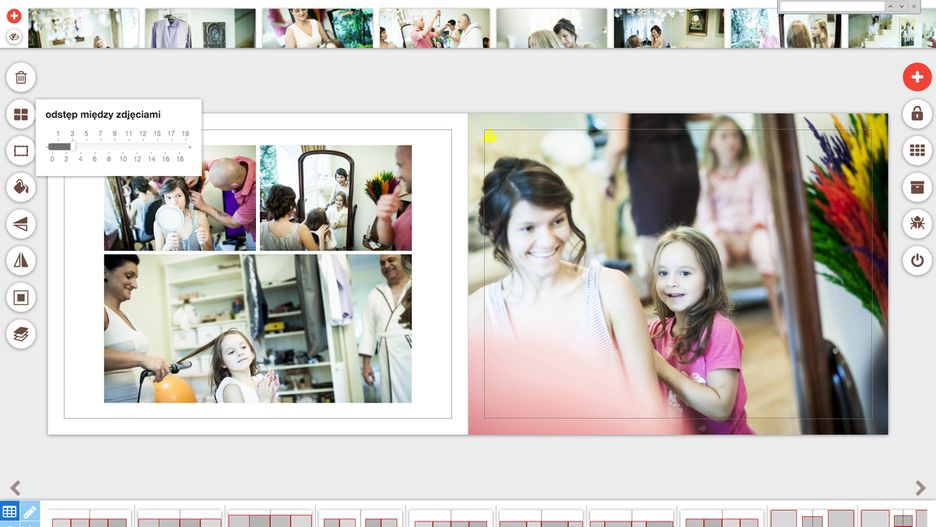The height and width of the screenshot is (527, 936).
Task: Open the paint bucket fill tool
Action: pyautogui.click(x=21, y=187)
